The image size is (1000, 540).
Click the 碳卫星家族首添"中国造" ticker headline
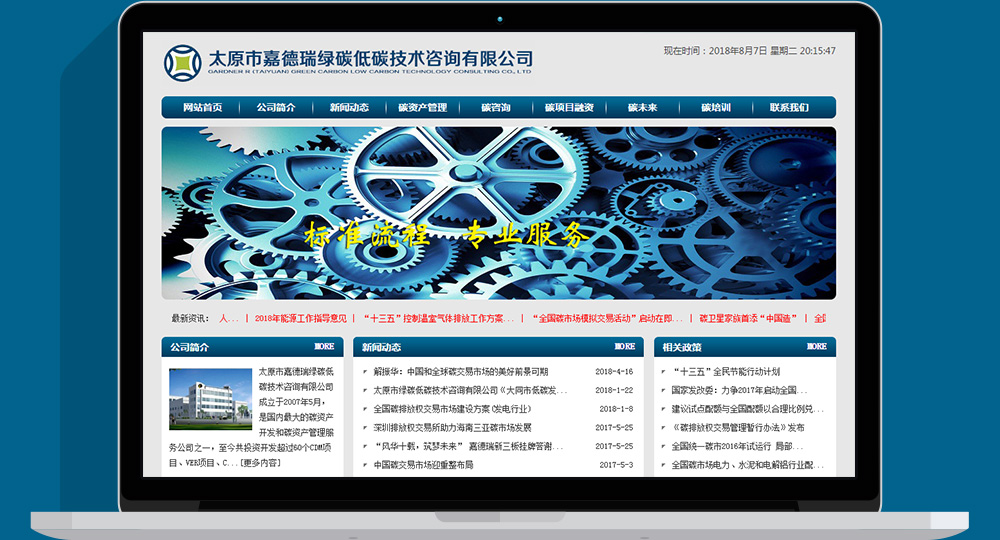pos(748,319)
